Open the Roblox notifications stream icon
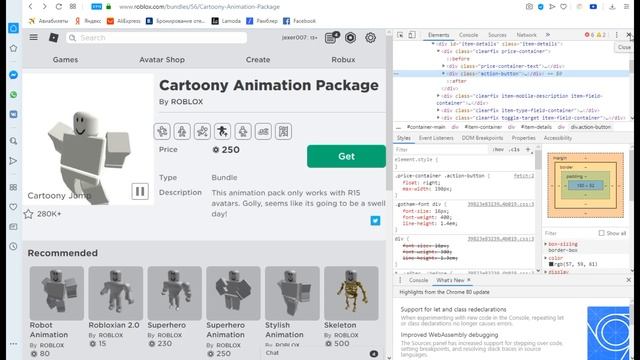Screen dimensions: 640x360 (x=331, y=38)
